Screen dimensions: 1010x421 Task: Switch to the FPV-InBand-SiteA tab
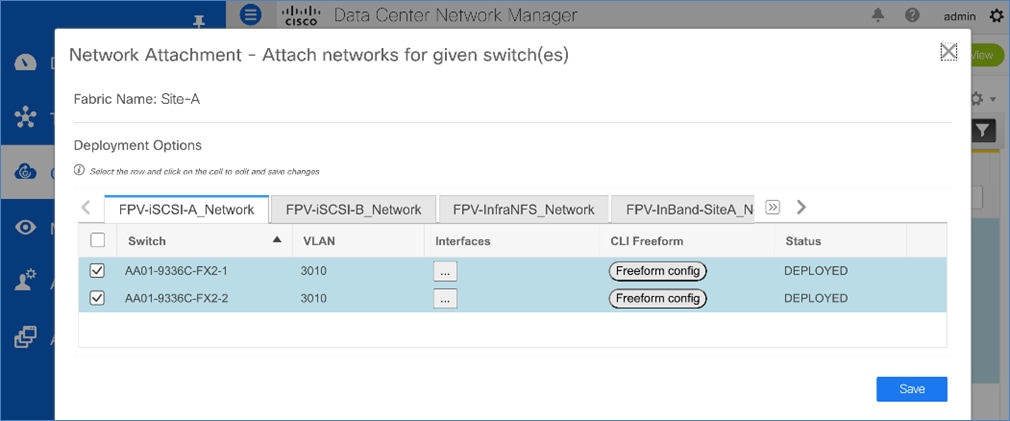coord(683,209)
